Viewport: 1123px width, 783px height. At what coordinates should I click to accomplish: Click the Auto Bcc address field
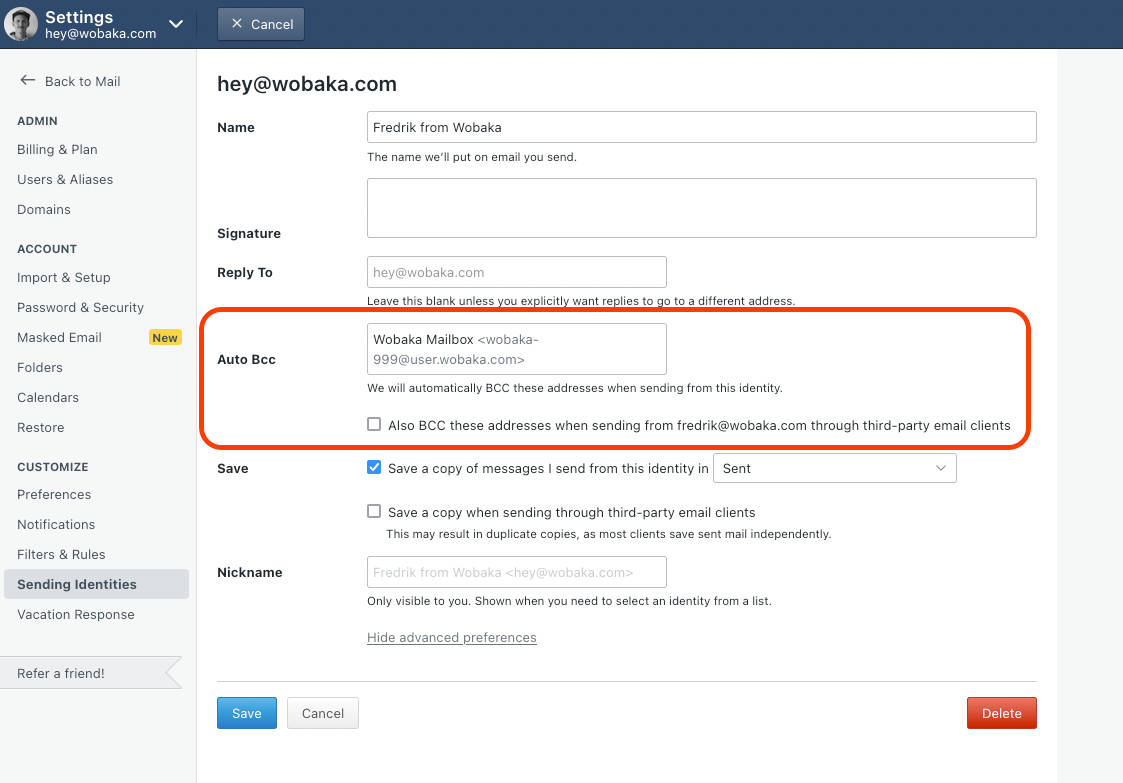pos(516,349)
